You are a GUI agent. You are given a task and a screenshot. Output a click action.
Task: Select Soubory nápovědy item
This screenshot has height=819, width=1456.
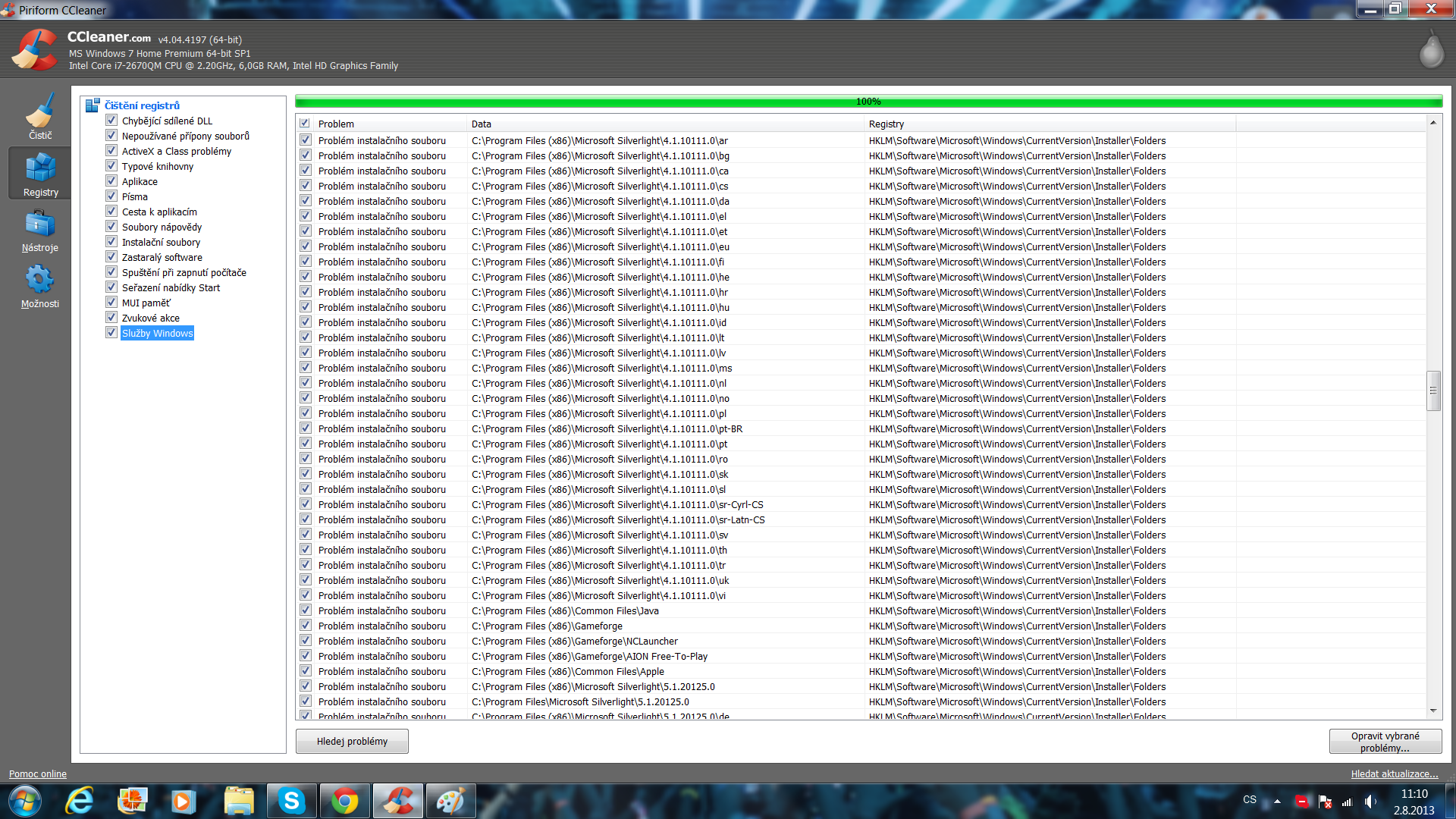[x=162, y=227]
